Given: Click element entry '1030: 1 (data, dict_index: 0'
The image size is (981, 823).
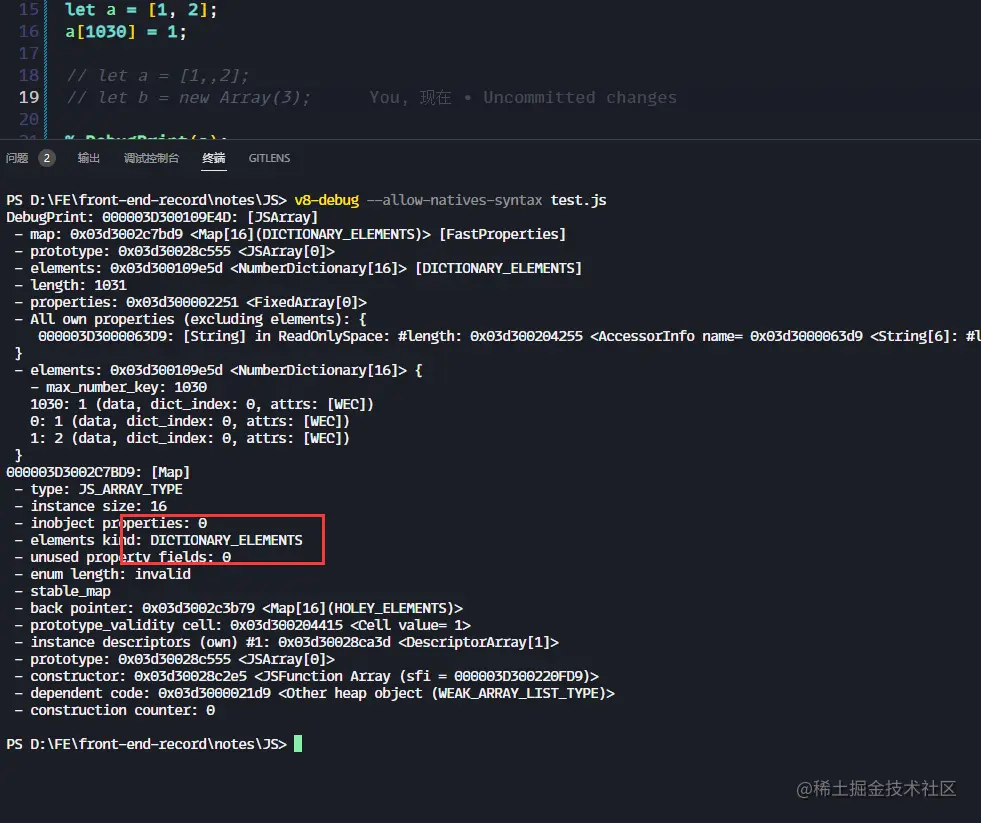Looking at the screenshot, I should click(201, 404).
